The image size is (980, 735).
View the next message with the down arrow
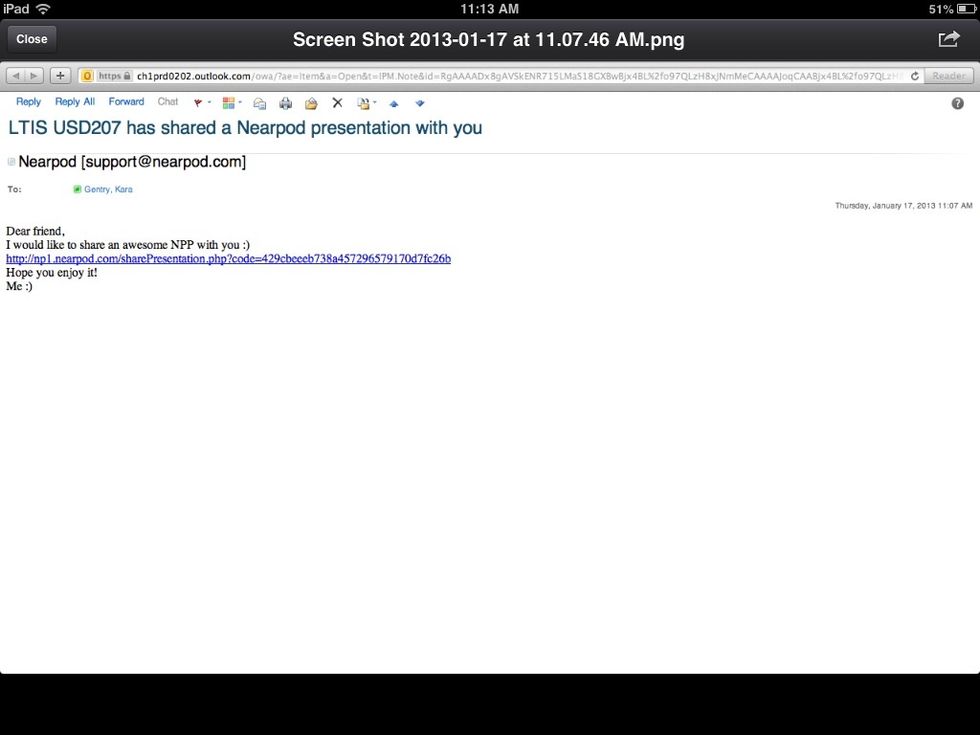[x=419, y=102]
